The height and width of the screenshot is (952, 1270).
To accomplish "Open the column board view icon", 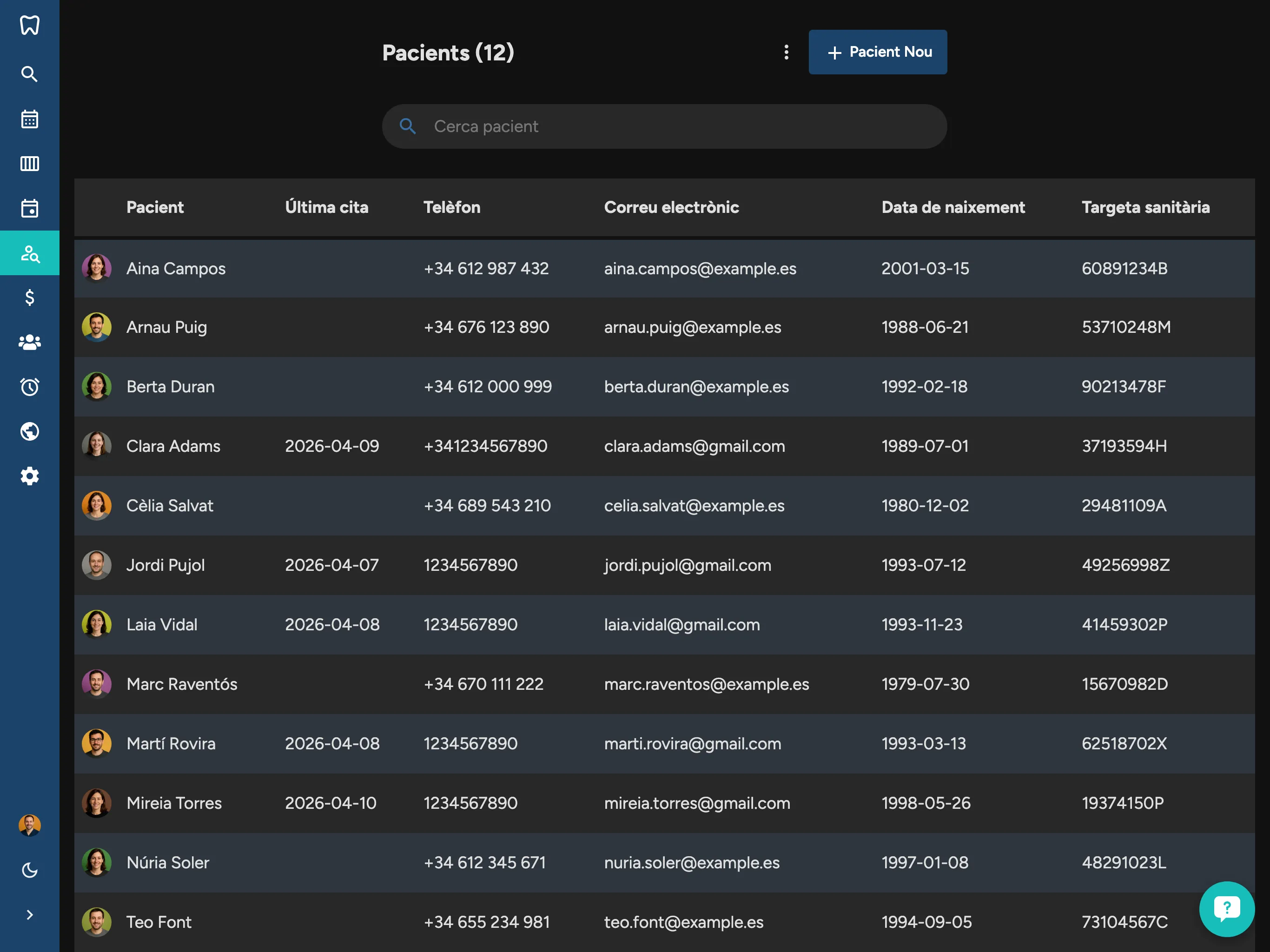I will click(x=29, y=164).
